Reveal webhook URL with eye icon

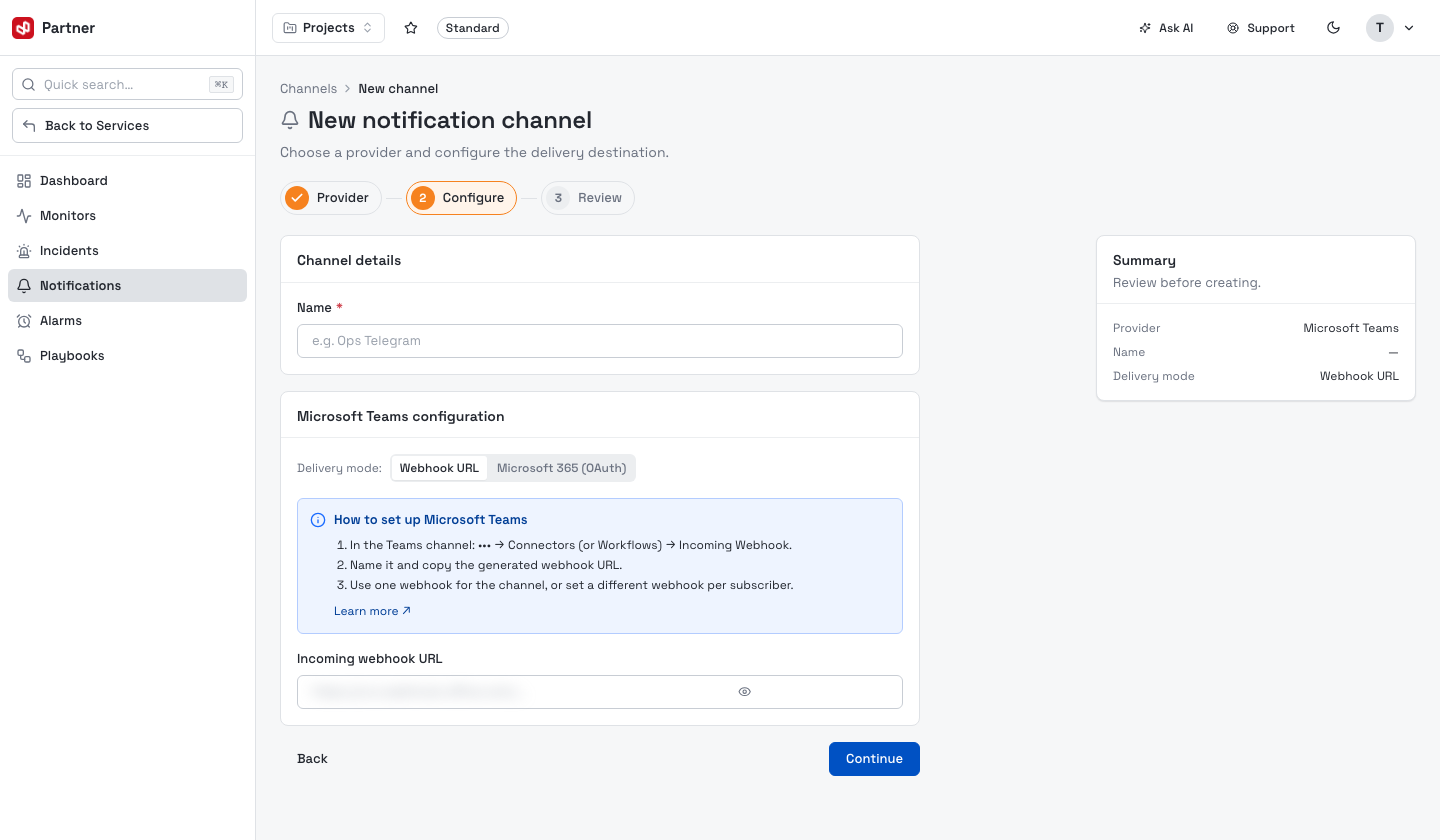(744, 692)
